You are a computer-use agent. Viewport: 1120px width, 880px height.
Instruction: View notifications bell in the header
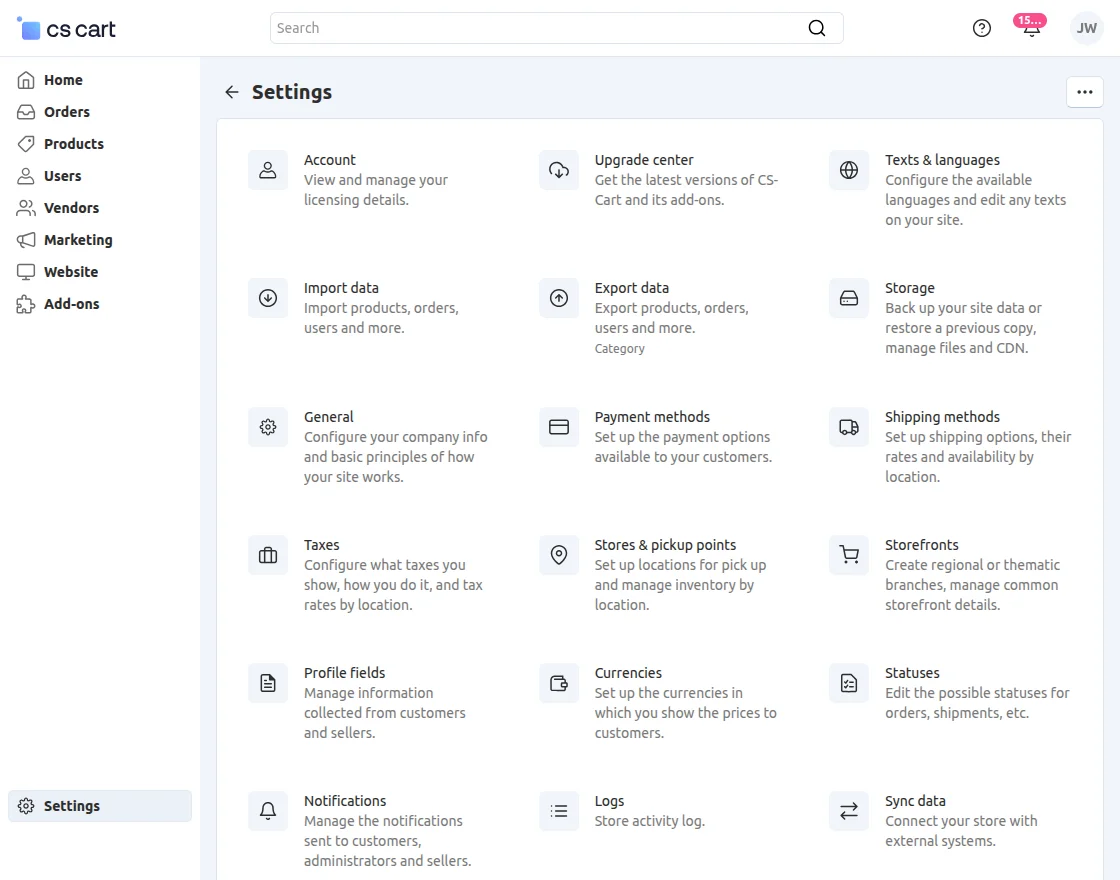click(x=1031, y=28)
